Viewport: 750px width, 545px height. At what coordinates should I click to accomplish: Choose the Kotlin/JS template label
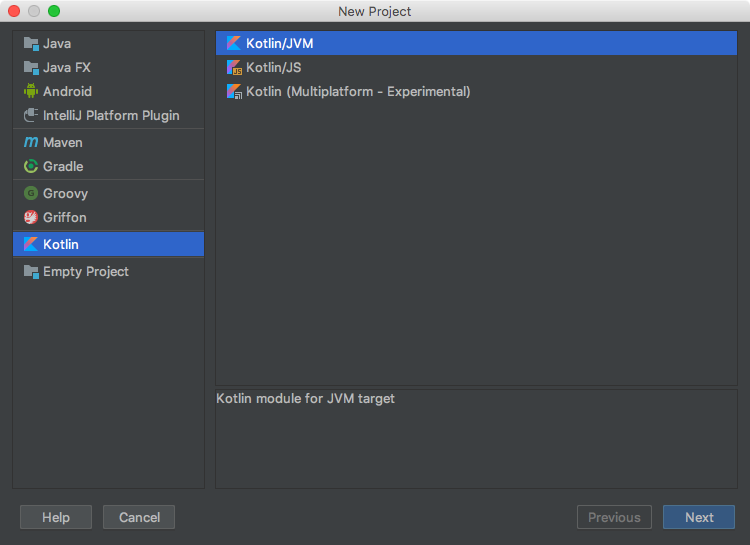tap(274, 67)
